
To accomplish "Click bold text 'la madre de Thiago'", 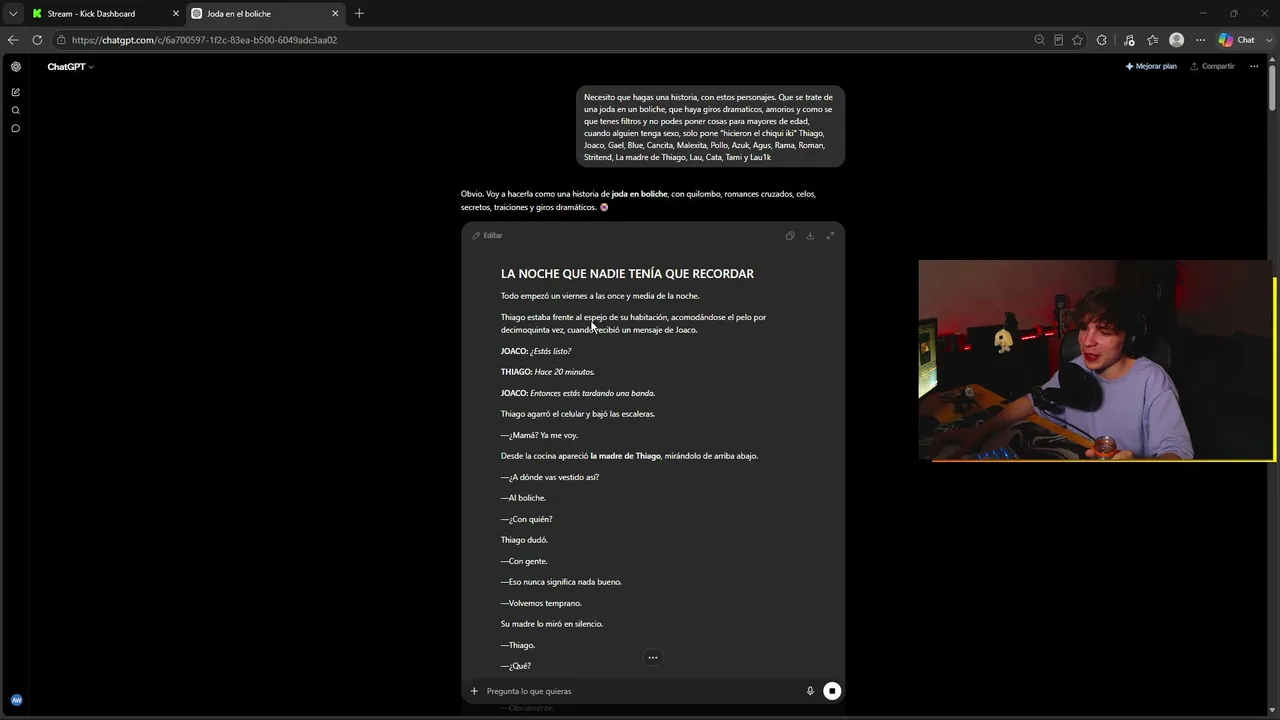I will click(625, 456).
